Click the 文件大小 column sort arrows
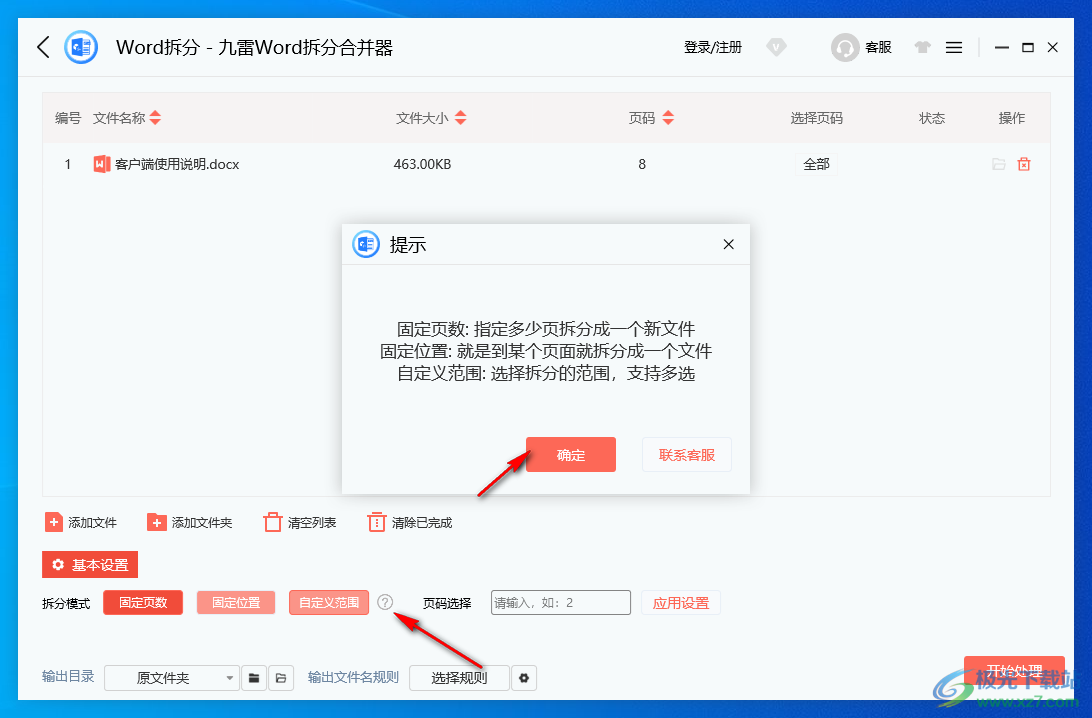1092x718 pixels. (460, 117)
